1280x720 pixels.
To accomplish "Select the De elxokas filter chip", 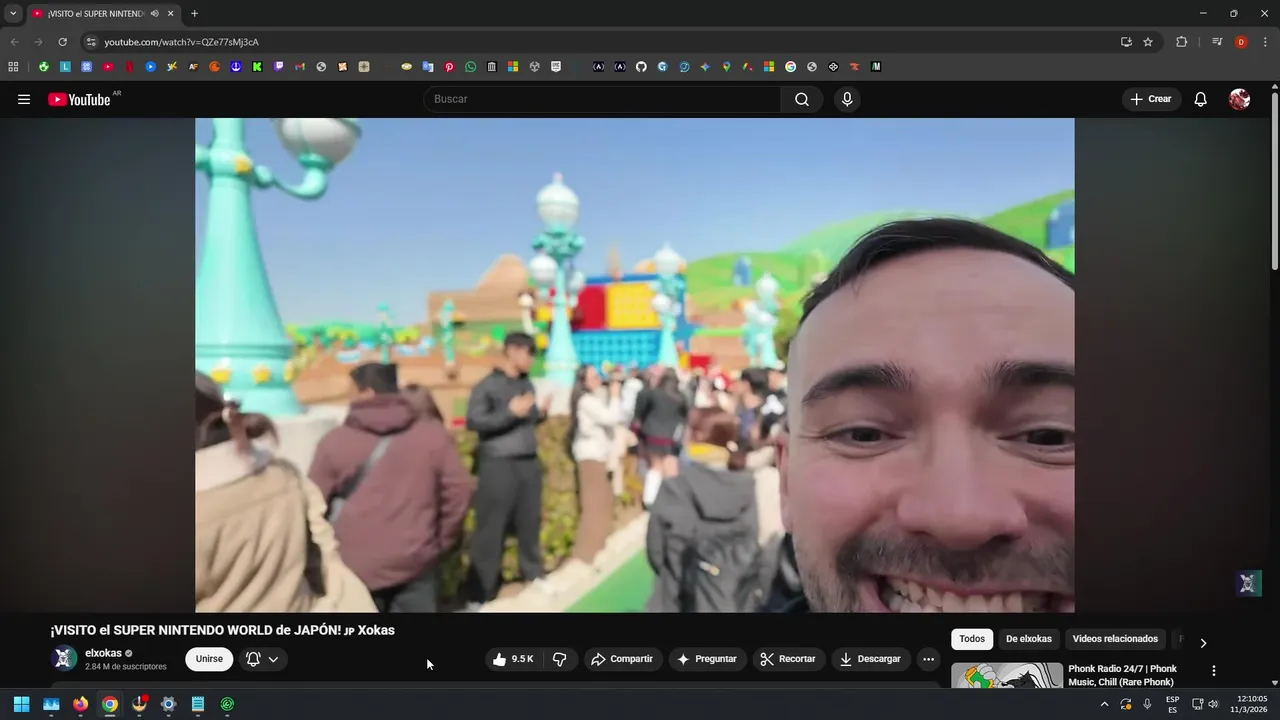I will [x=1029, y=639].
